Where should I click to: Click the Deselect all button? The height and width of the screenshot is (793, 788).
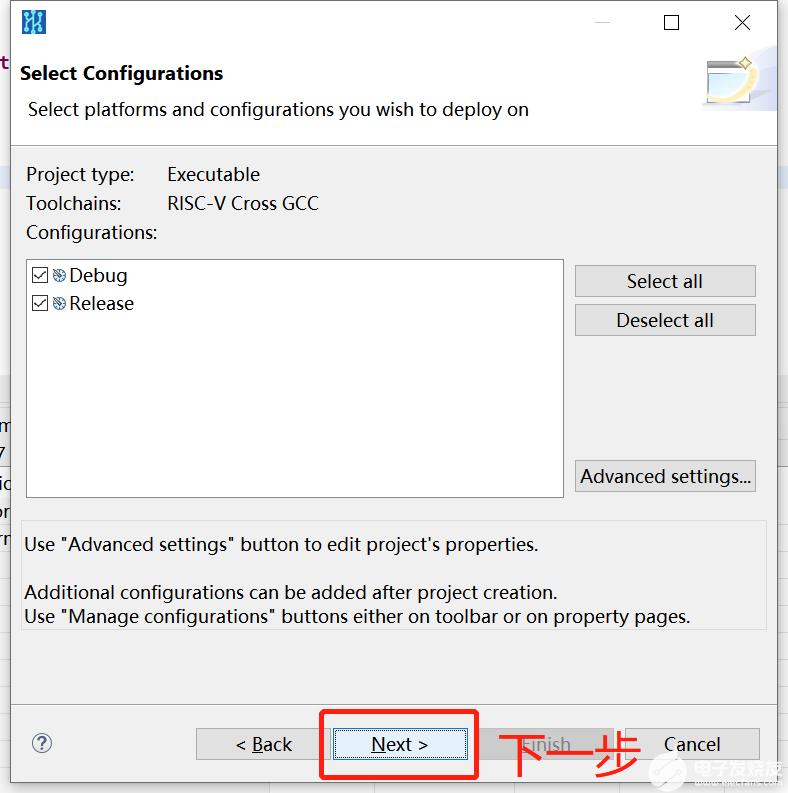[665, 320]
